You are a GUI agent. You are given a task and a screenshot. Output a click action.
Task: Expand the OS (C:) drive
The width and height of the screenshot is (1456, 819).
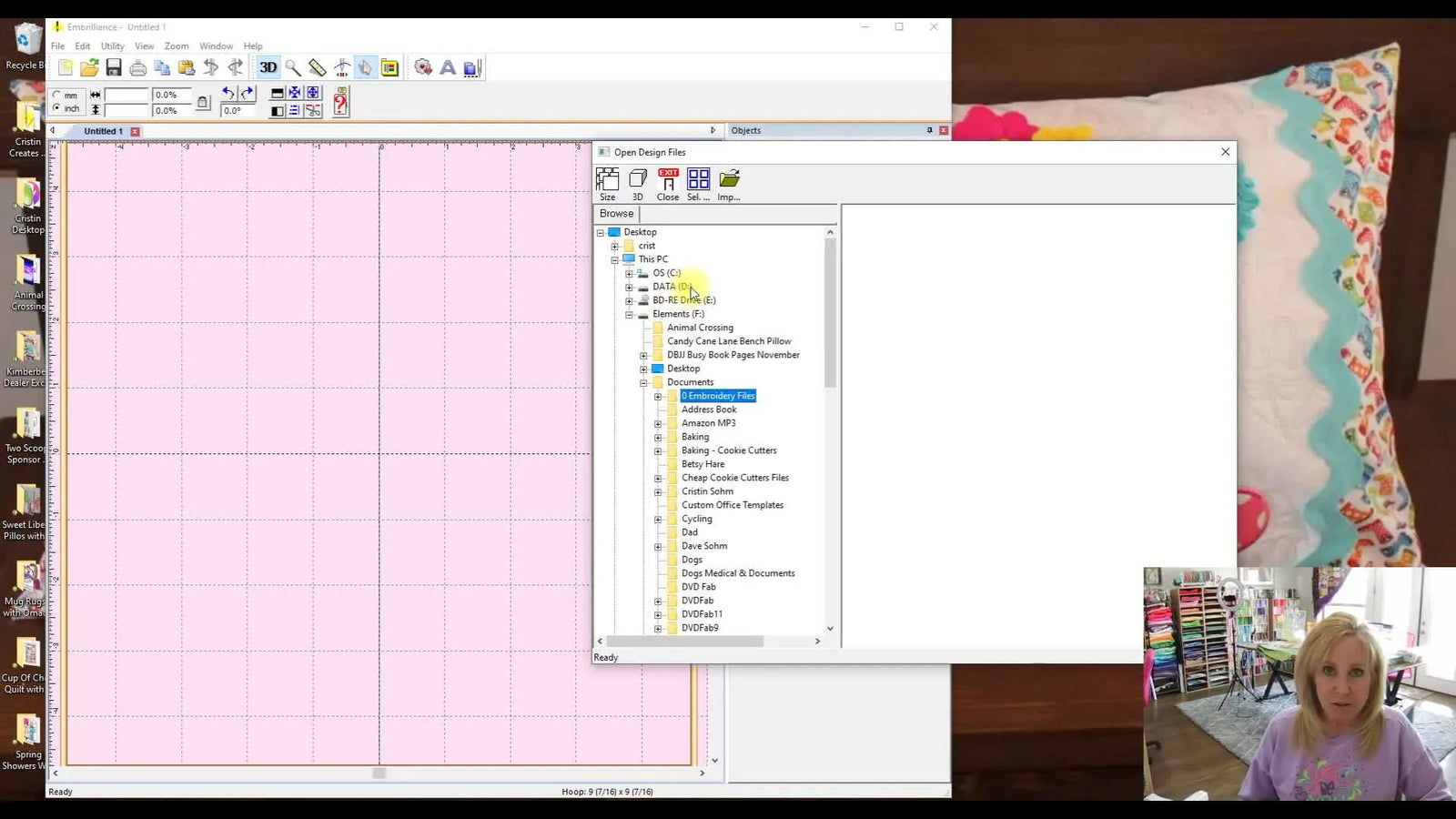[x=629, y=274]
